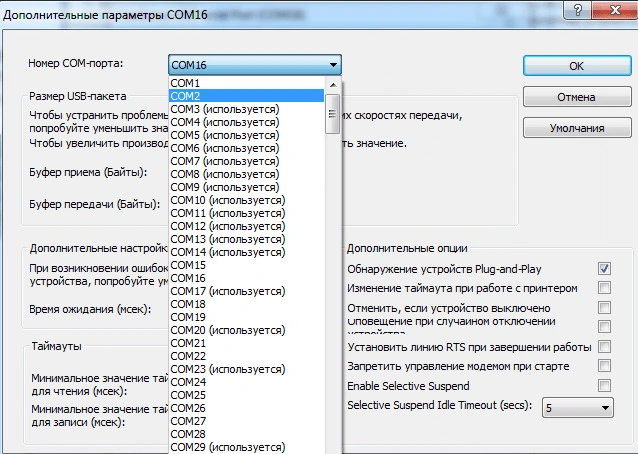This screenshot has height=454, width=638.
Task: Check Установить линию RTS при завершении работы
Action: (x=604, y=347)
